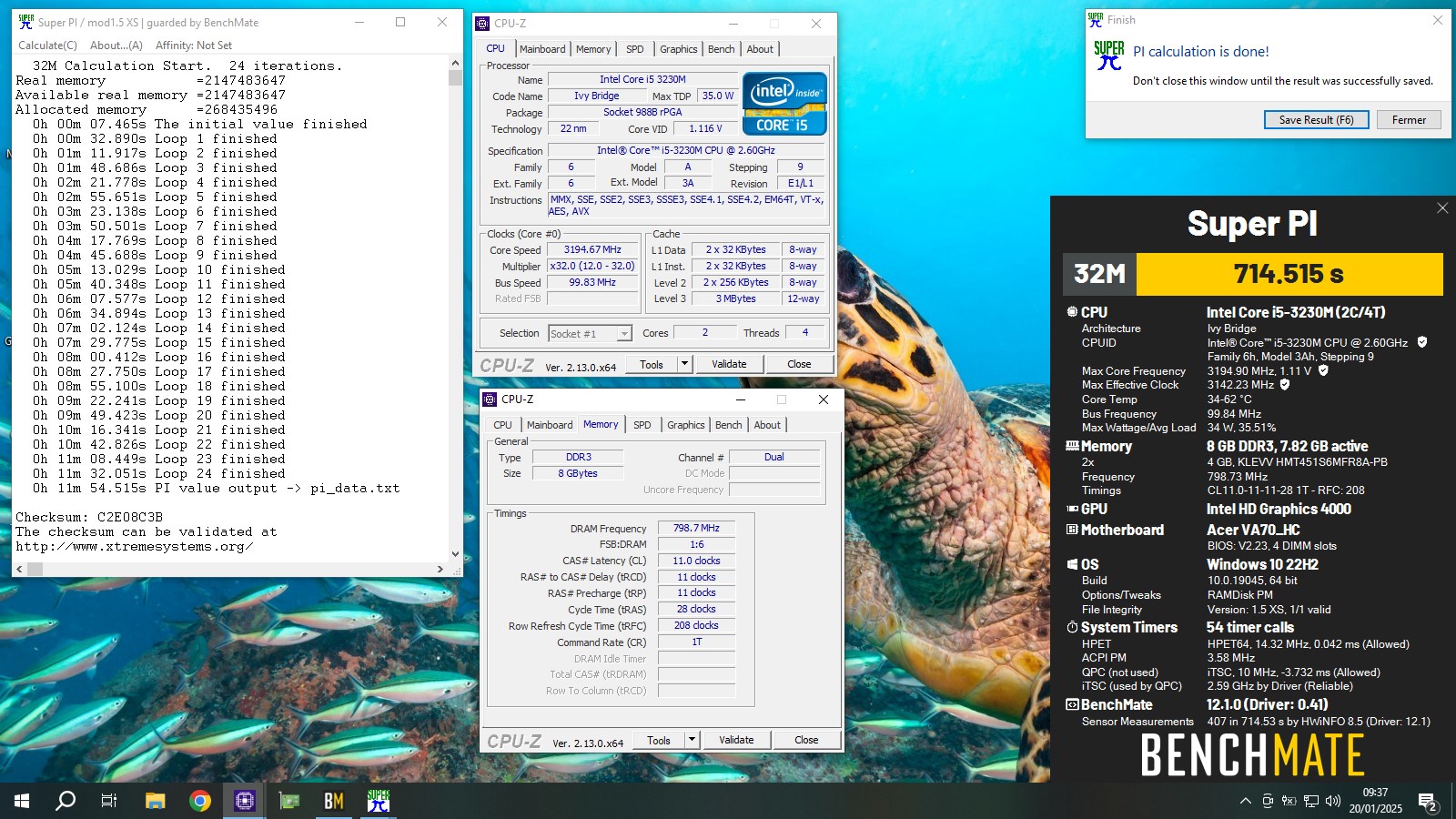Open Graphics tab in top CPU-Z window
1456x819 pixels.
click(x=679, y=49)
